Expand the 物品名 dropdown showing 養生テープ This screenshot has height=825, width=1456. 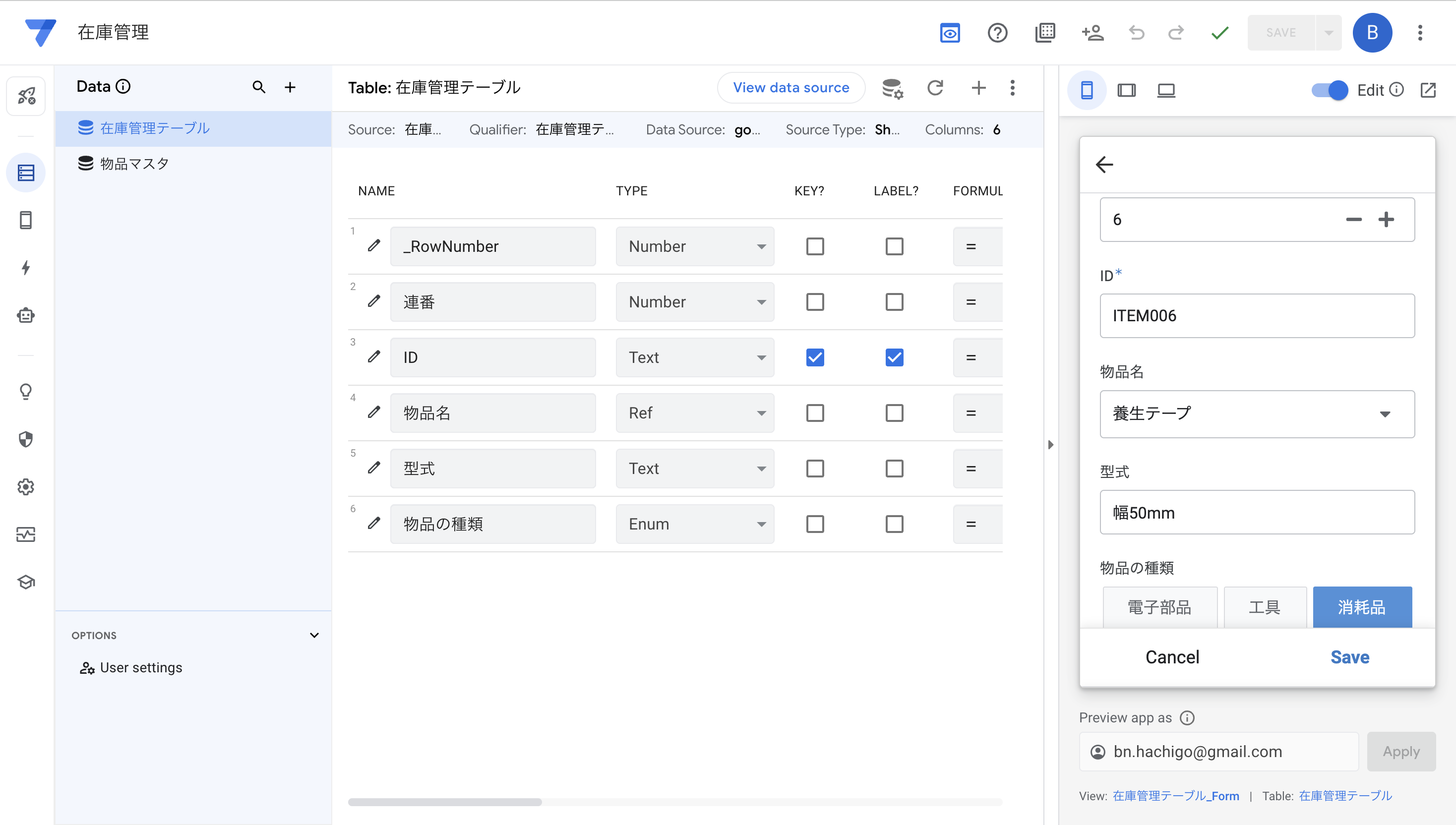1257,414
